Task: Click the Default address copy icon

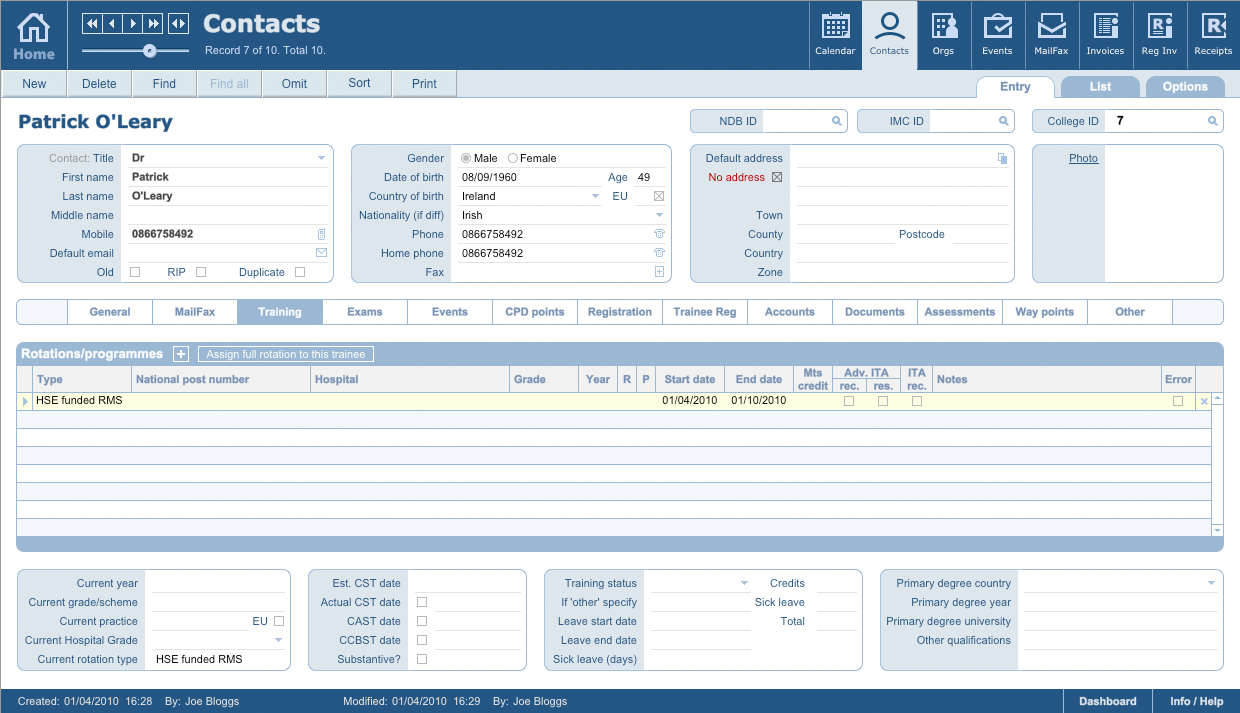Action: 1002,158
